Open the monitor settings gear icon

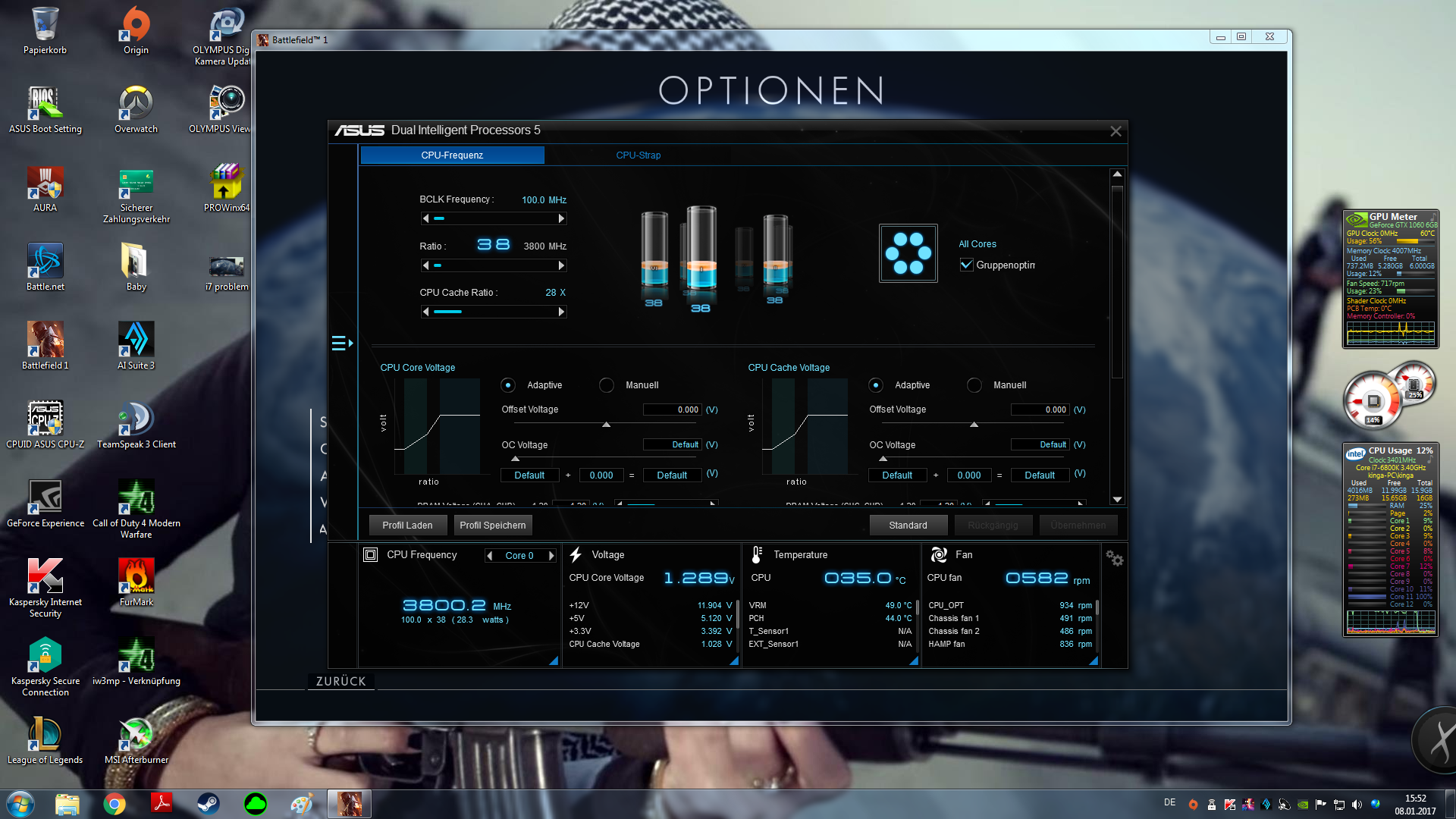(x=1114, y=559)
